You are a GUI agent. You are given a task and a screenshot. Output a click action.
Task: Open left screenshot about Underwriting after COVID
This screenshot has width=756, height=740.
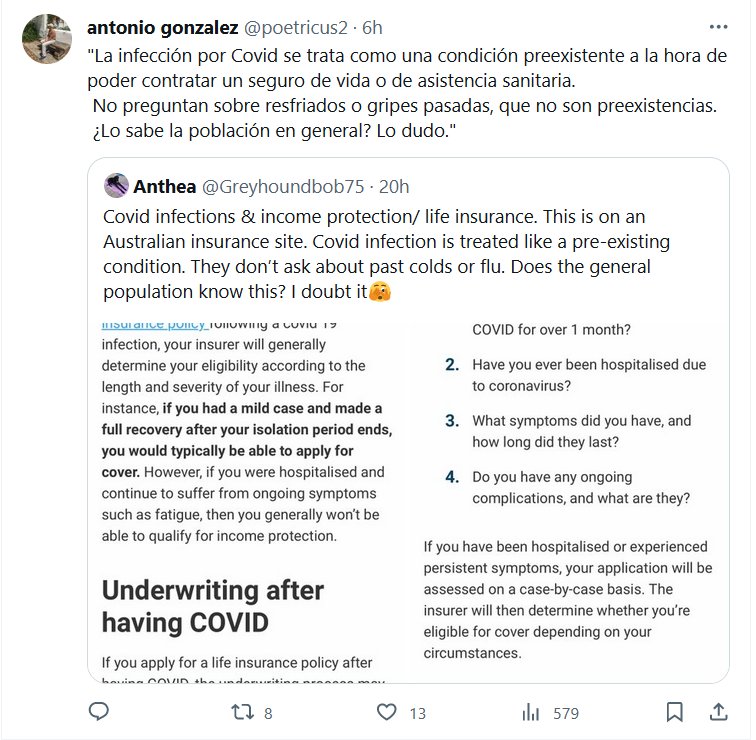point(250,498)
